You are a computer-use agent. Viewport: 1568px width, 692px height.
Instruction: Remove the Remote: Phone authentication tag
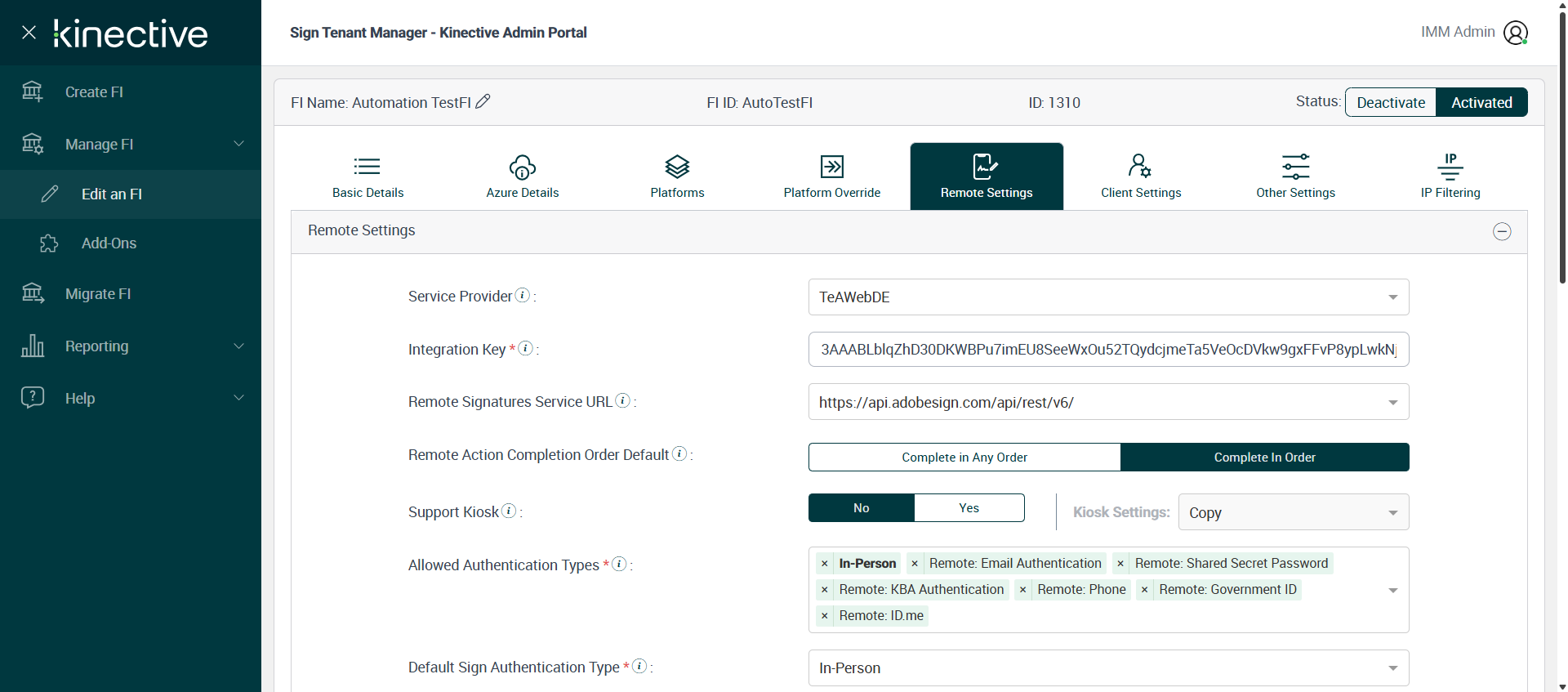[1022, 590]
